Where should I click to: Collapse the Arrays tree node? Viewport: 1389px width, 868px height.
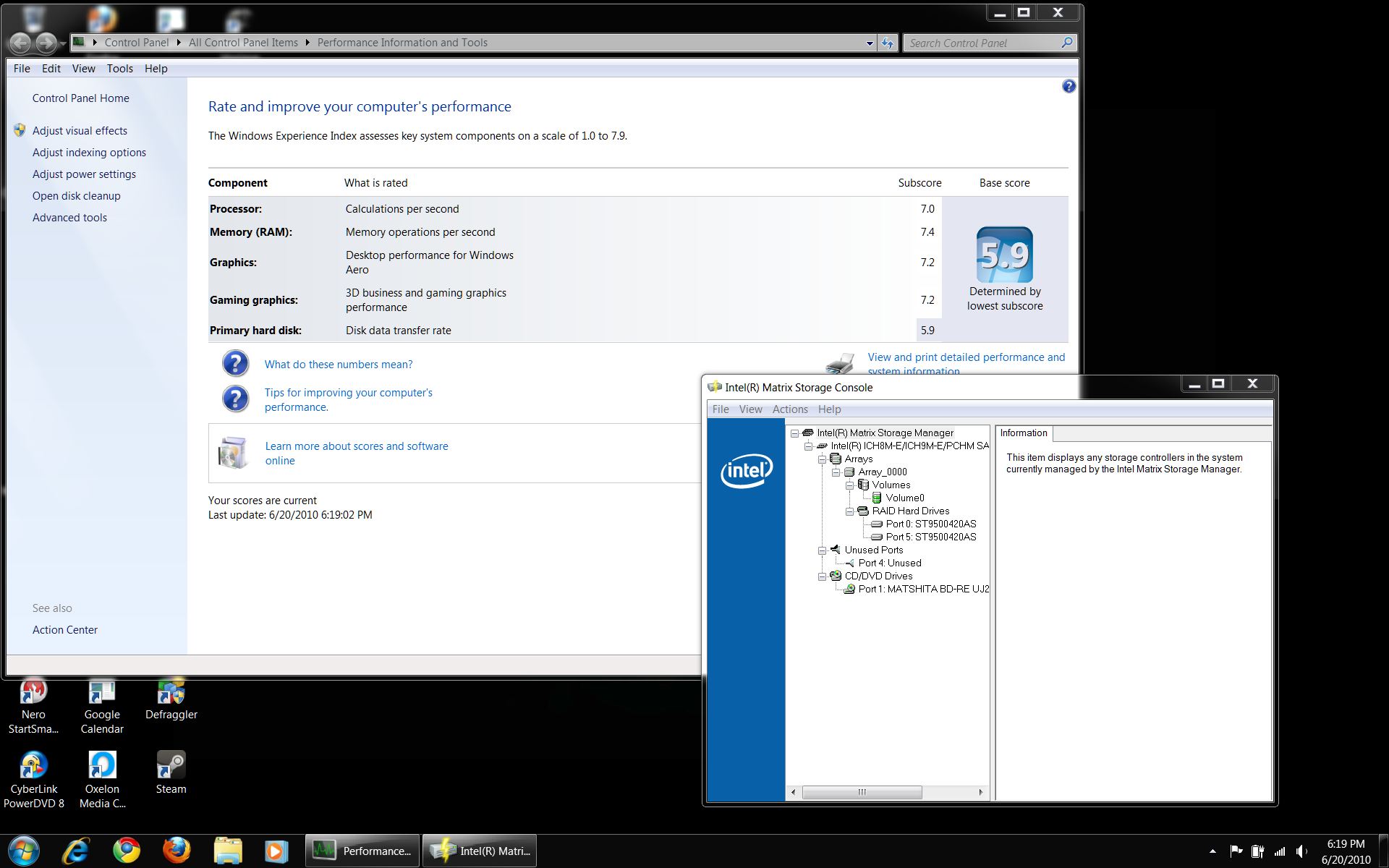[x=822, y=459]
